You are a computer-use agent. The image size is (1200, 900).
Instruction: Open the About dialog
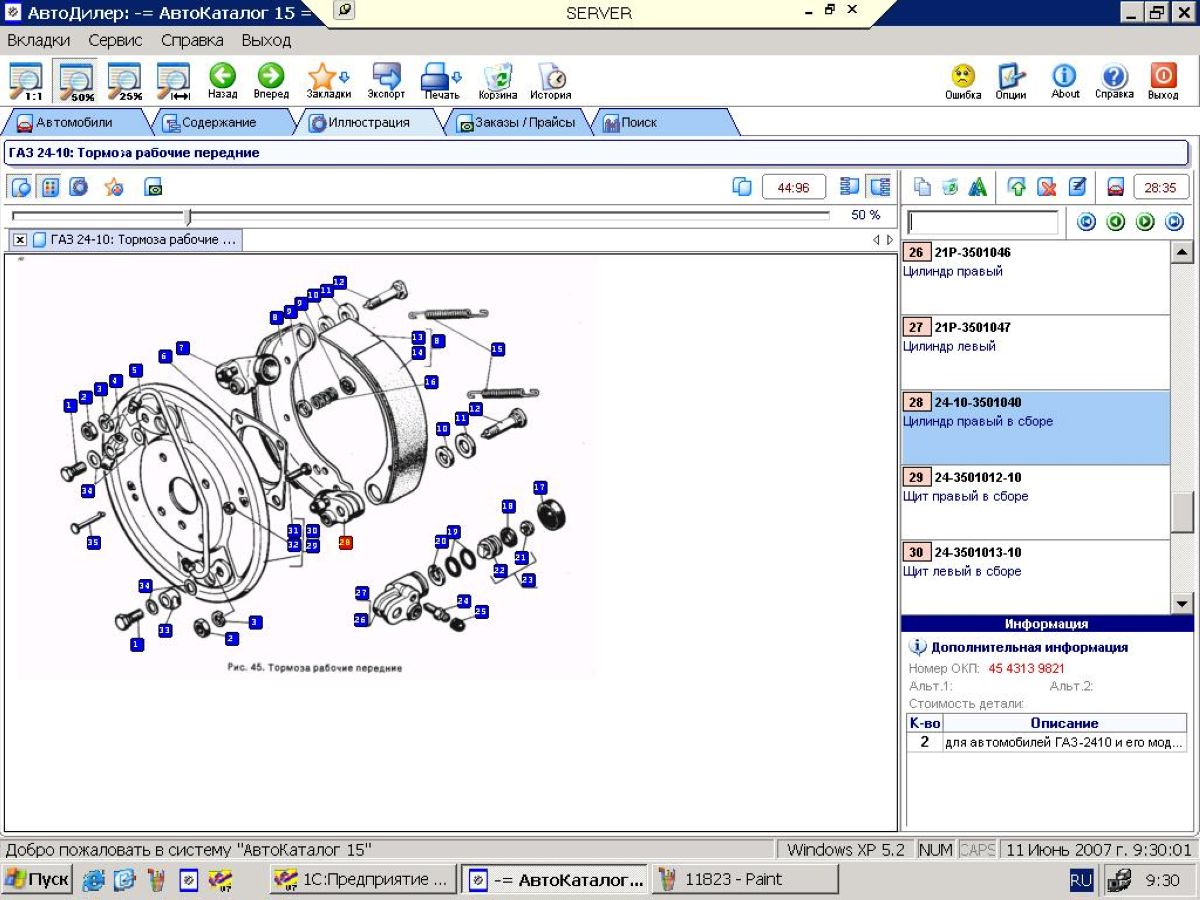[x=1065, y=81]
